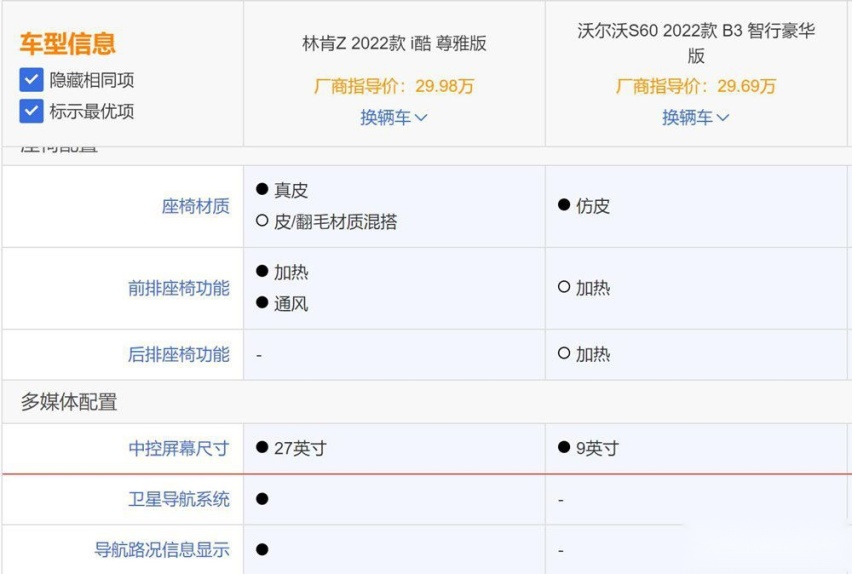The image size is (852, 574).
Task: Click the 座椅材质 row label link
Action: (x=196, y=207)
